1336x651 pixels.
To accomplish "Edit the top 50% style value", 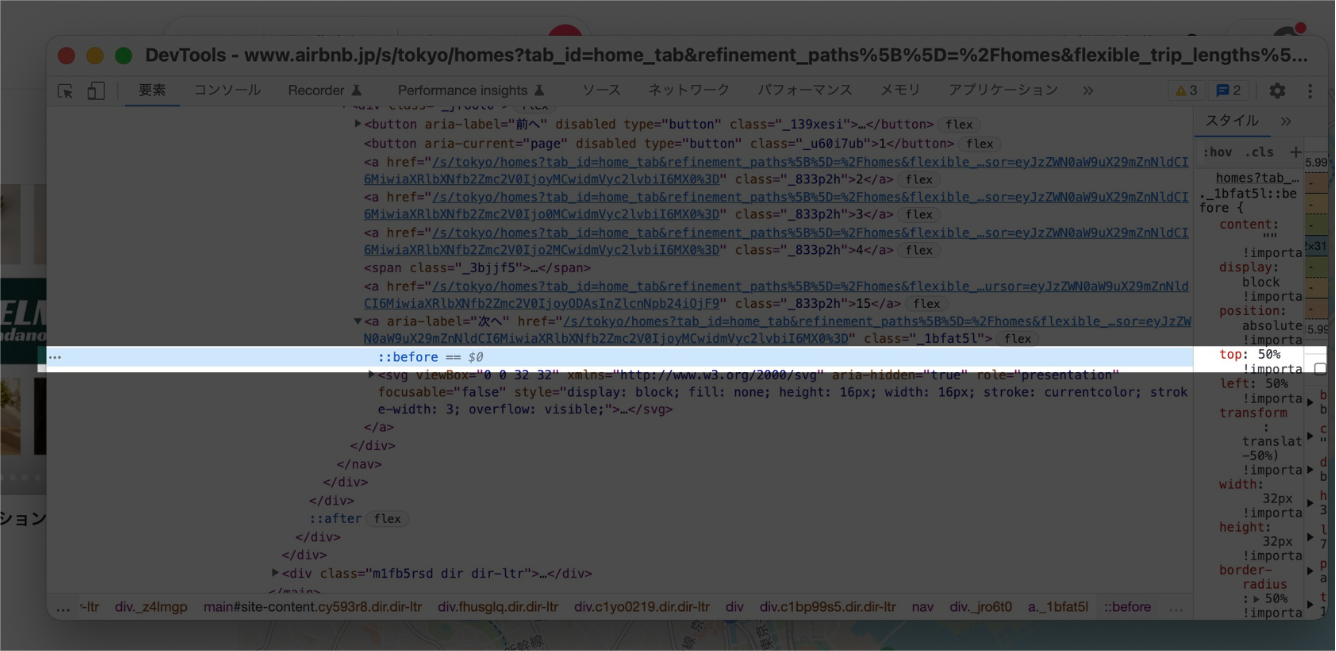I will [1269, 355].
